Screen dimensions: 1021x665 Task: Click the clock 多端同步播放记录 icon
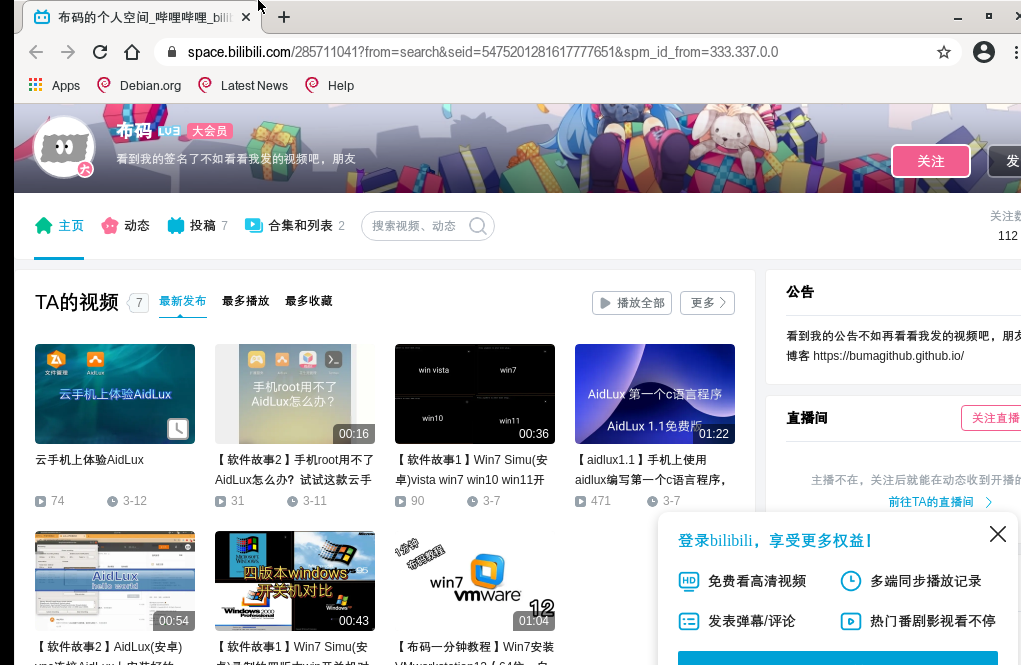click(850, 581)
